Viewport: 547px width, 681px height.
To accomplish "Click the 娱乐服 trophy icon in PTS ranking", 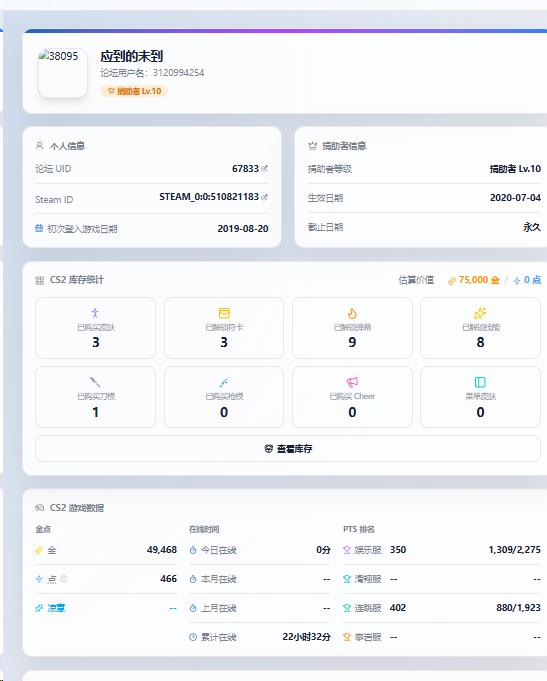I will click(347, 550).
